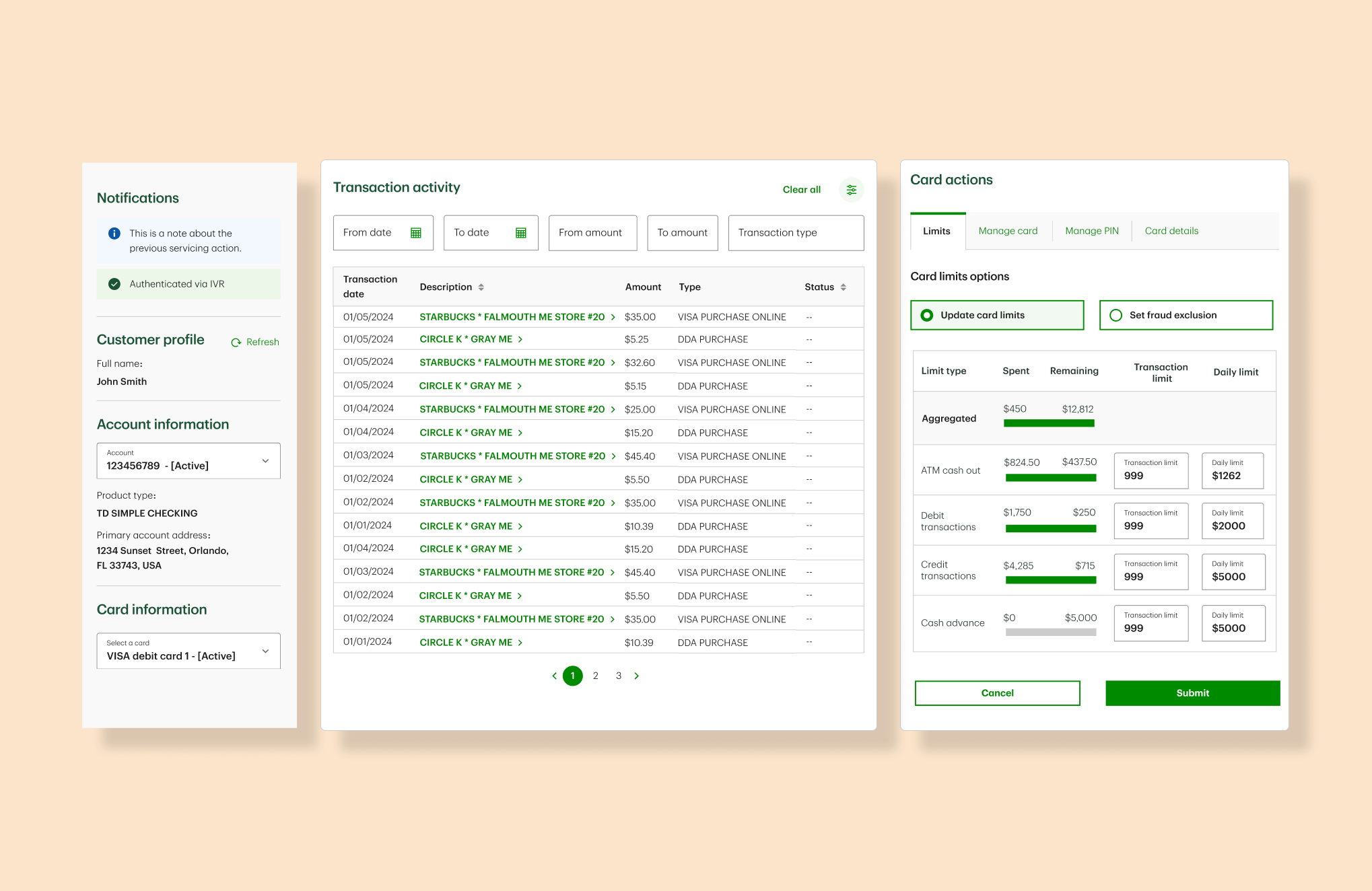Go to previous page arrow in pagination

(554, 676)
